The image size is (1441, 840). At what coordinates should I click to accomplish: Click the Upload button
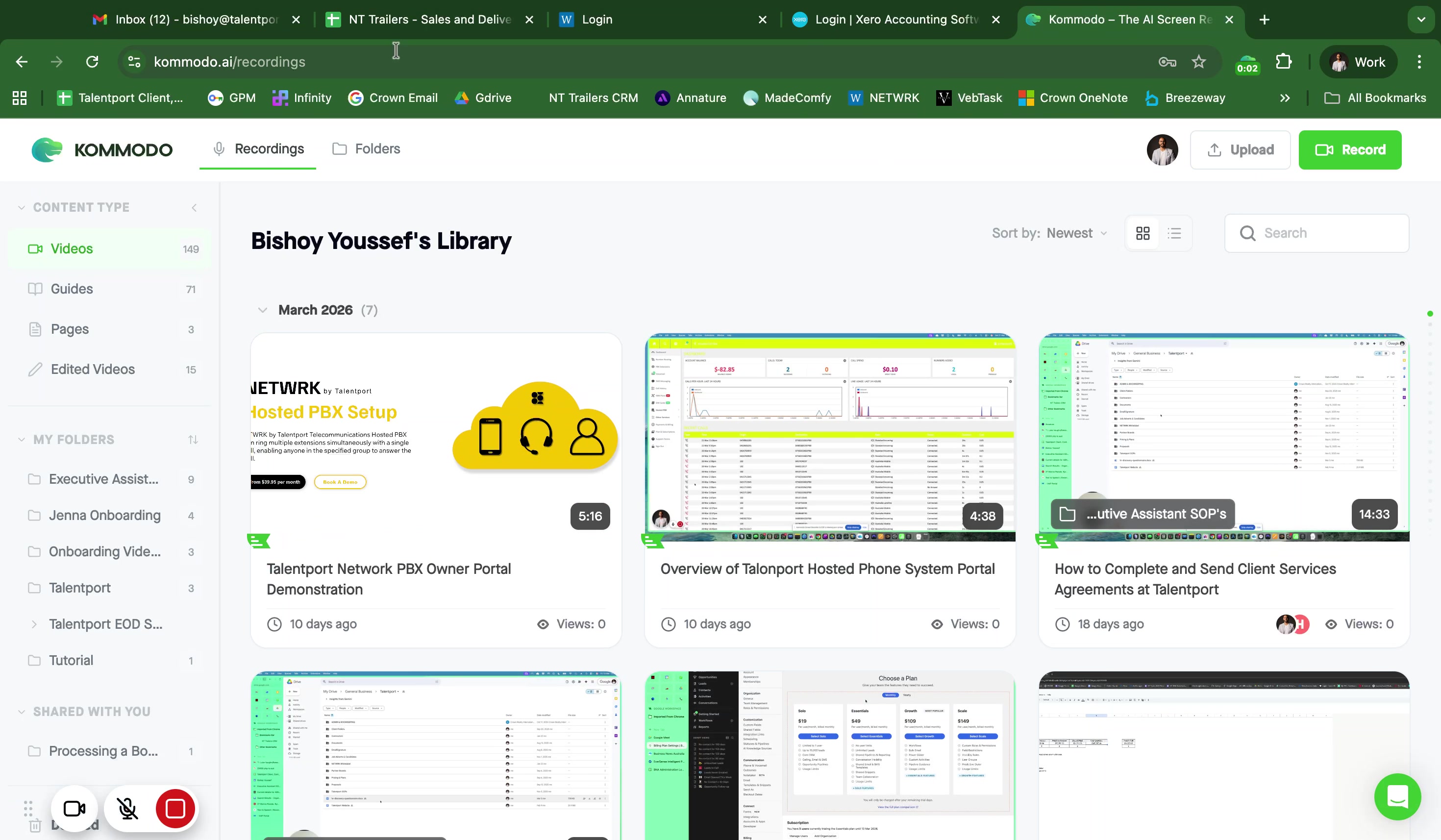point(1240,150)
